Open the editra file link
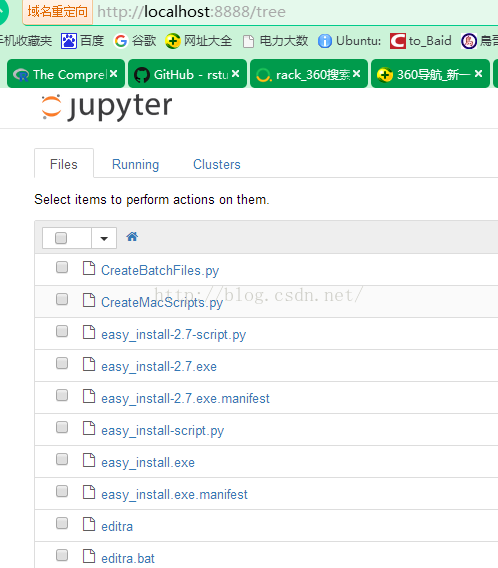 [117, 526]
